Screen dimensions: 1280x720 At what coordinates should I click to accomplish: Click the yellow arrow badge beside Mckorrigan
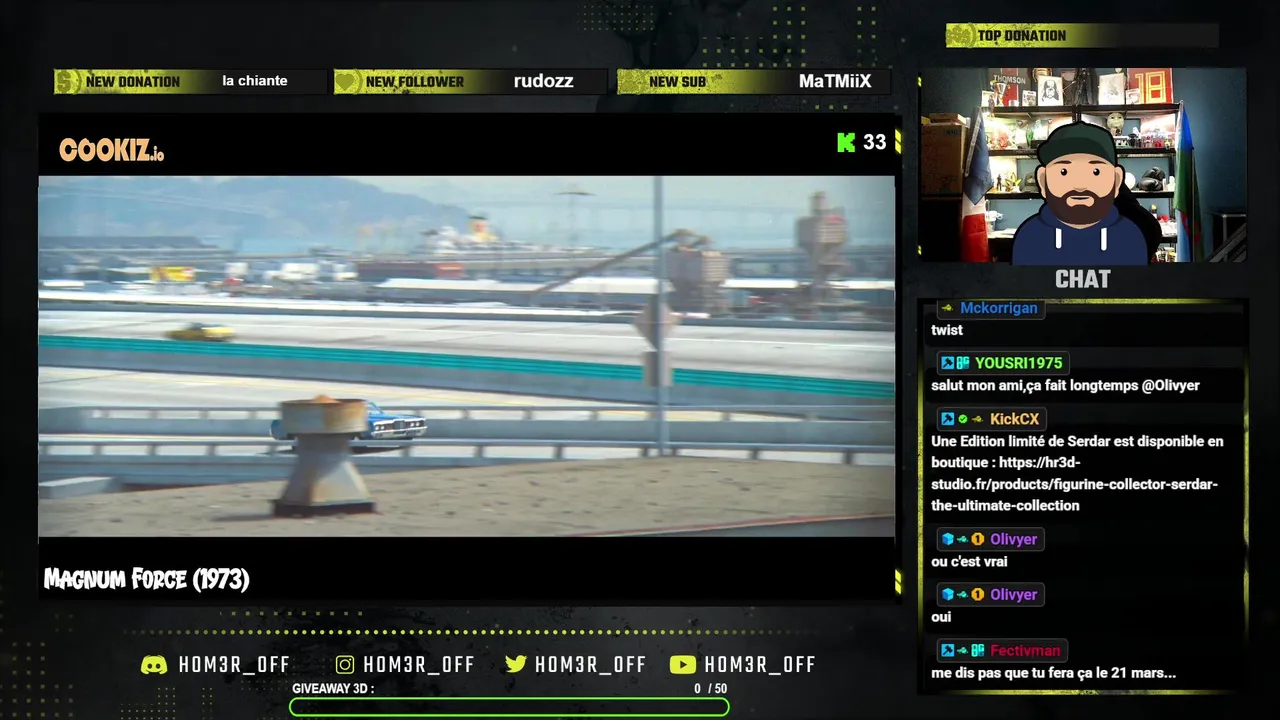[947, 308]
